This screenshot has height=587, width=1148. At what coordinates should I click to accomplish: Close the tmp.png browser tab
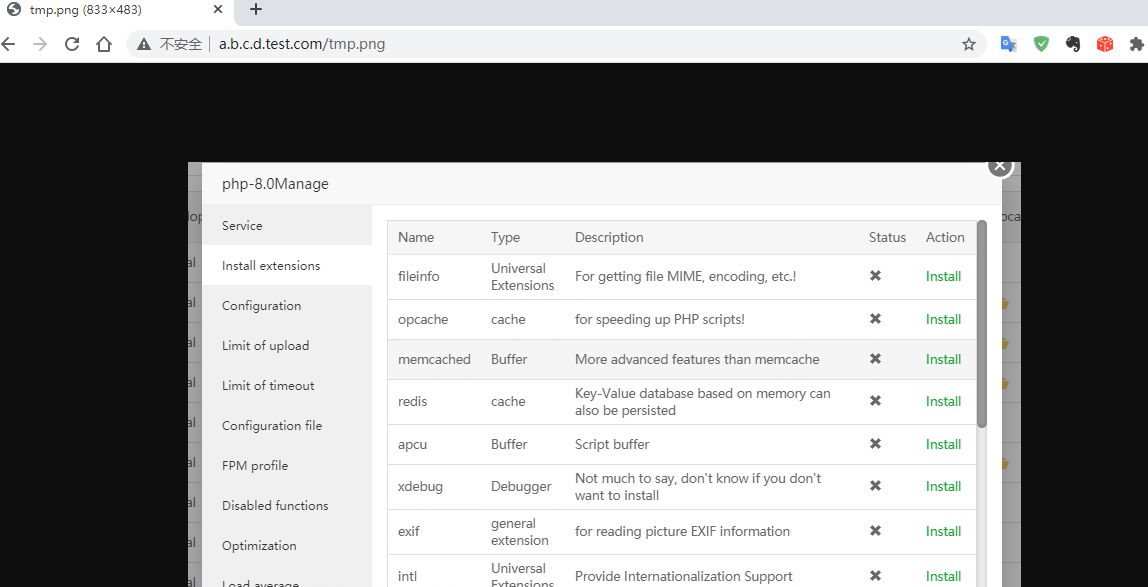(x=218, y=10)
